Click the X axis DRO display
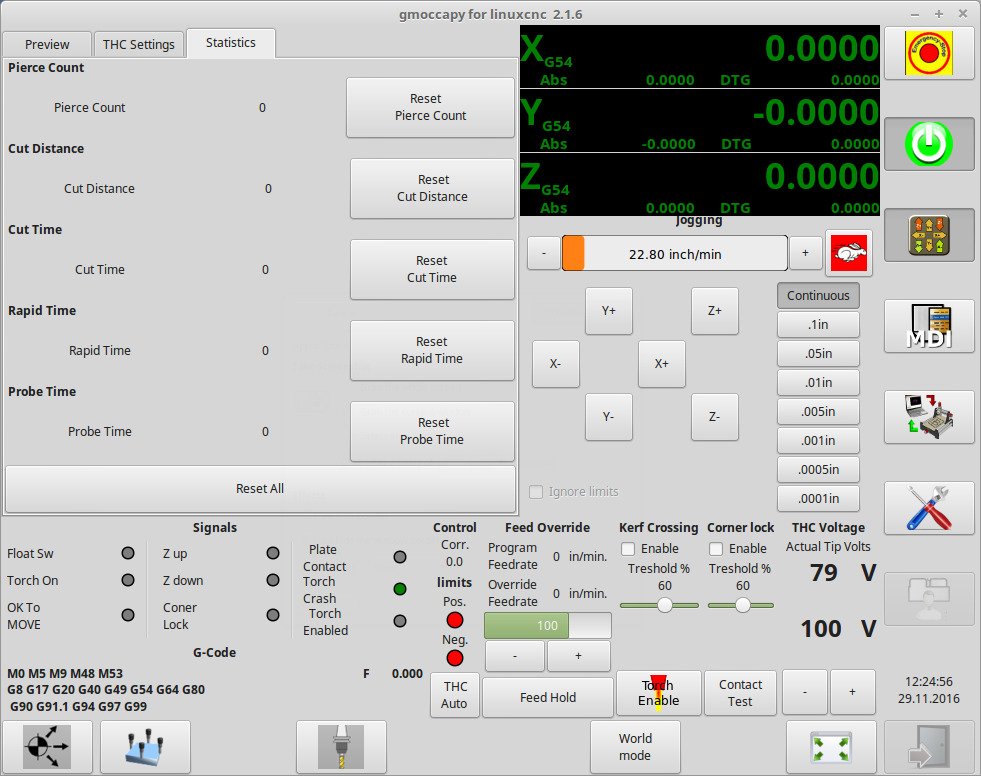The width and height of the screenshot is (981, 776). click(700, 57)
